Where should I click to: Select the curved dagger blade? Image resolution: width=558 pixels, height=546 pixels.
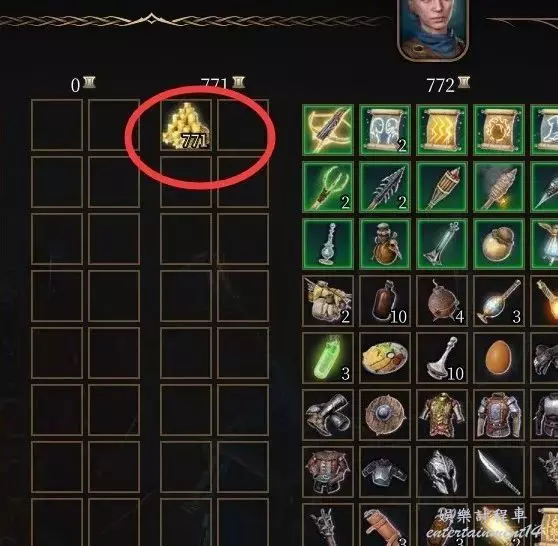coord(499,472)
